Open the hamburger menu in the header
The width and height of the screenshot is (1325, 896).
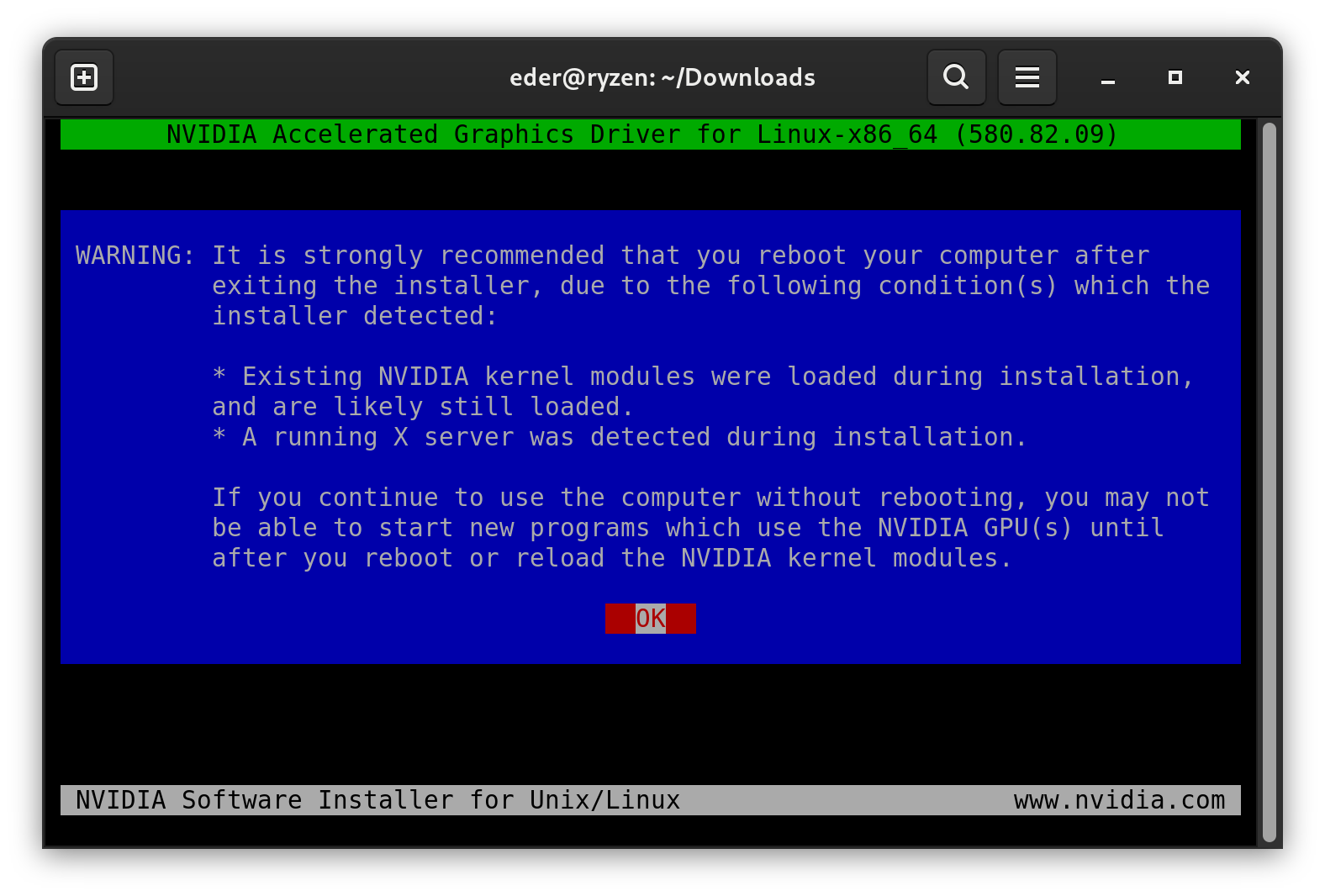1027,77
